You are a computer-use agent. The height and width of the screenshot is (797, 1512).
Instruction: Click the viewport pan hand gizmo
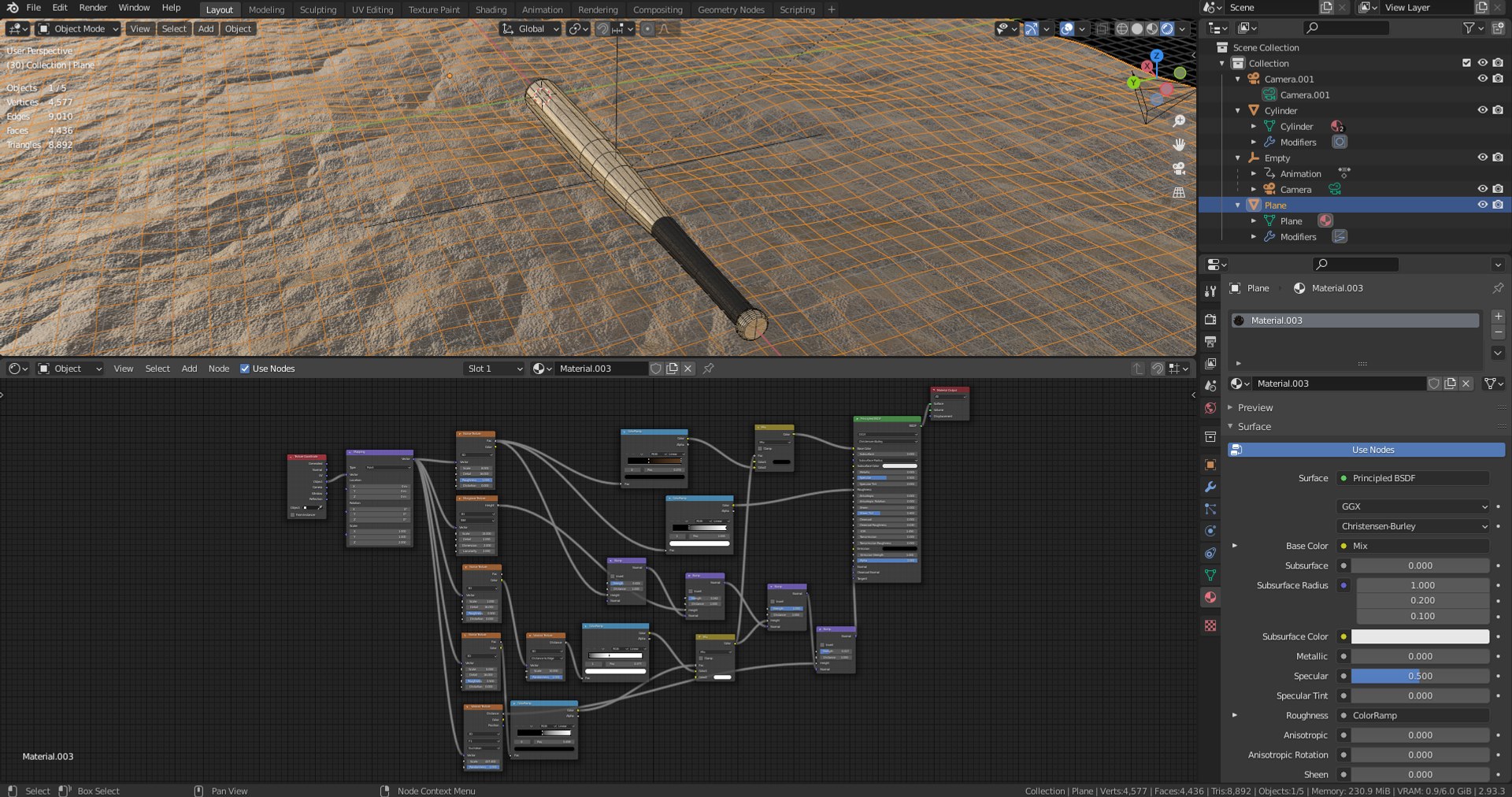coord(1179,144)
